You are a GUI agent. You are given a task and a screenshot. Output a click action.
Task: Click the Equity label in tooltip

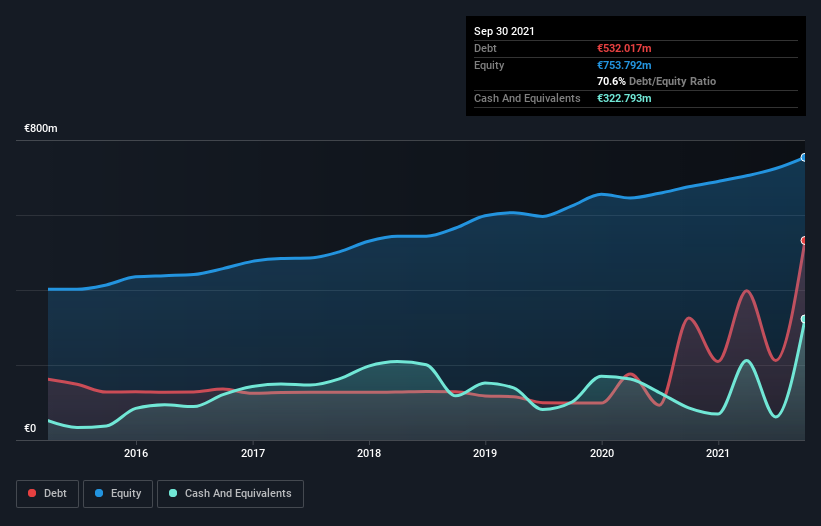489,65
